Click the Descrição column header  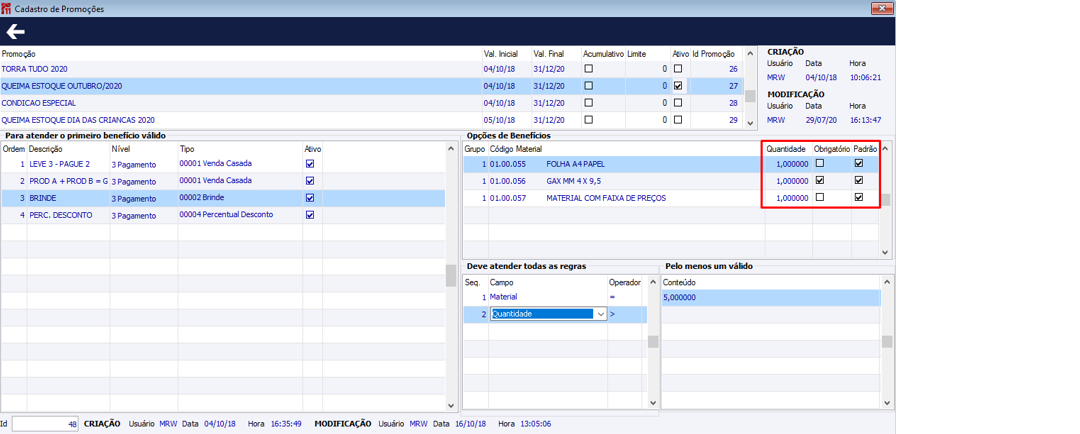click(46, 149)
